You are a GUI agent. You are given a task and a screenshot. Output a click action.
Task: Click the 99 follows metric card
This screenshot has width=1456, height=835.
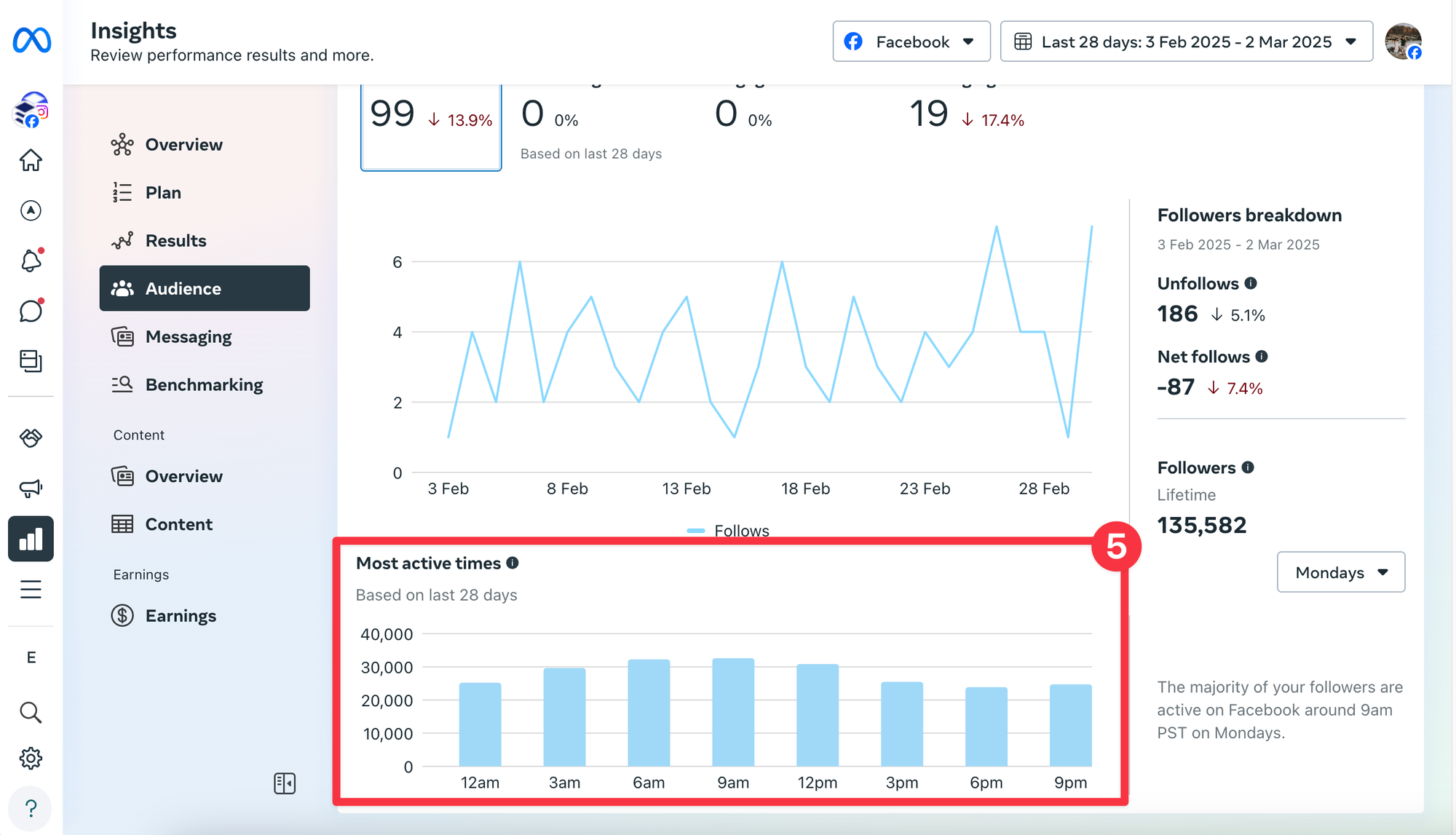click(x=431, y=127)
